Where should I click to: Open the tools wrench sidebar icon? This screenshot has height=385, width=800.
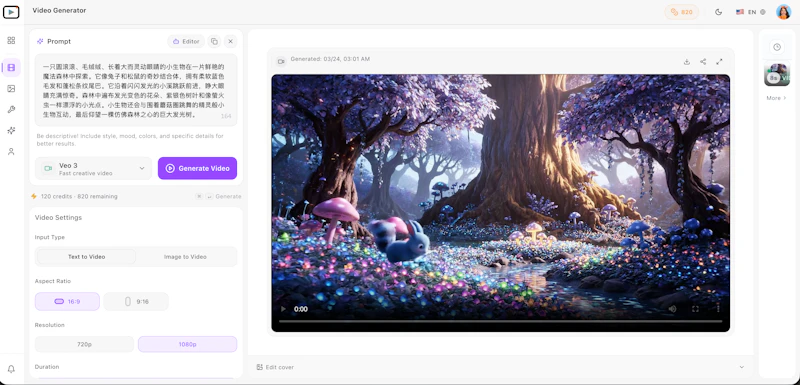point(11,110)
